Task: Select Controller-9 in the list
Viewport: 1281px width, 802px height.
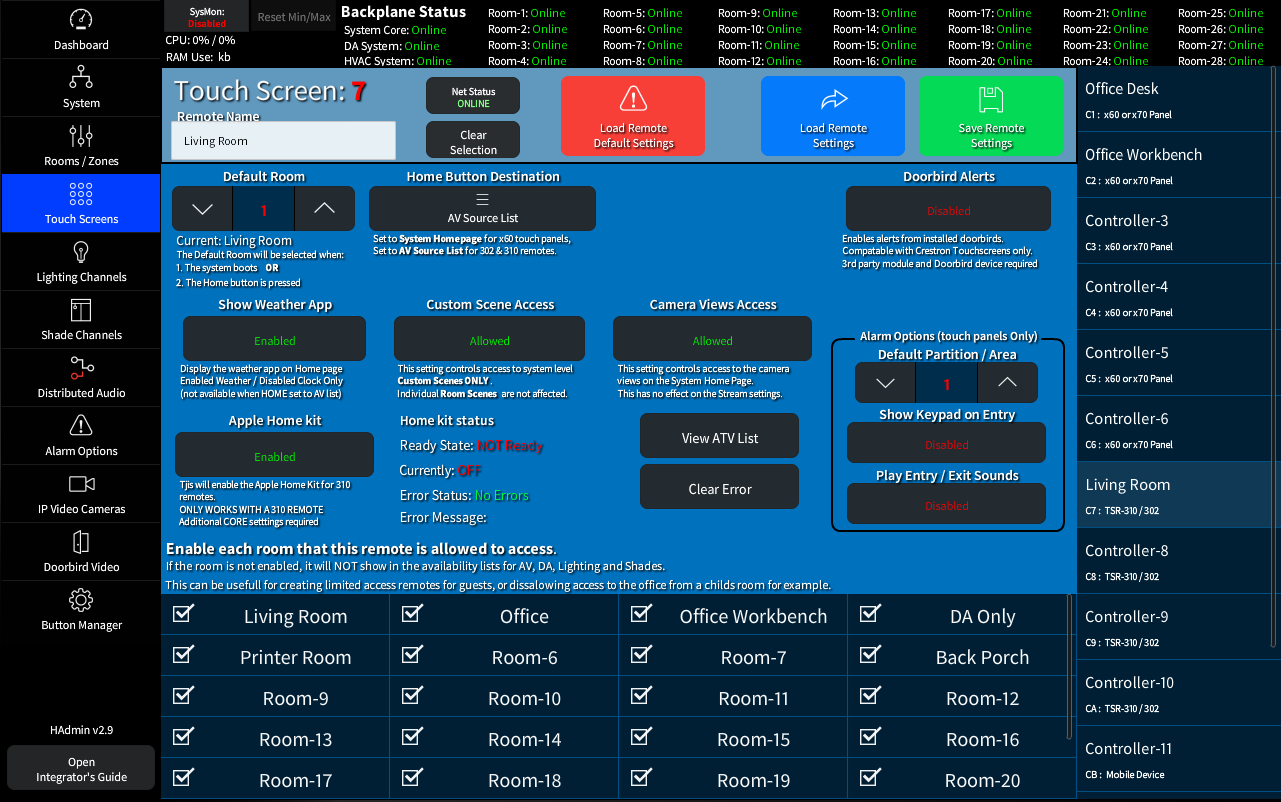Action: (x=1173, y=627)
